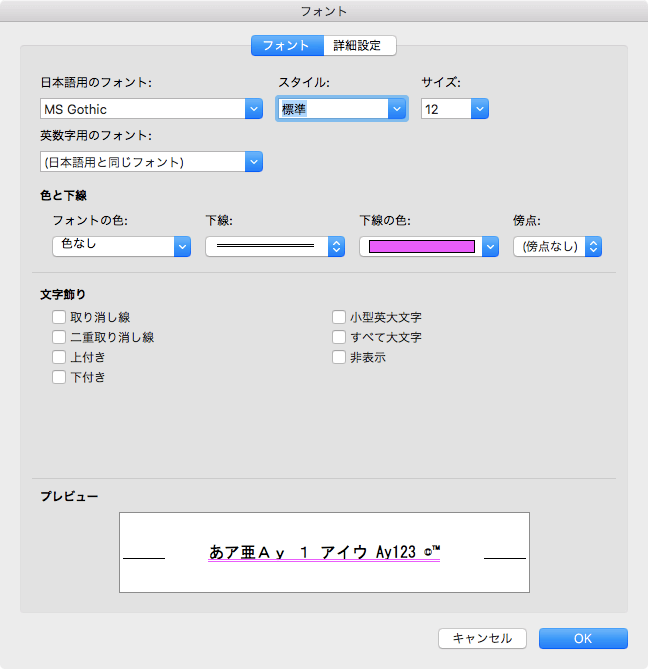
Task: Enable the 取り消し線 checkbox
Action: [x=60, y=318]
